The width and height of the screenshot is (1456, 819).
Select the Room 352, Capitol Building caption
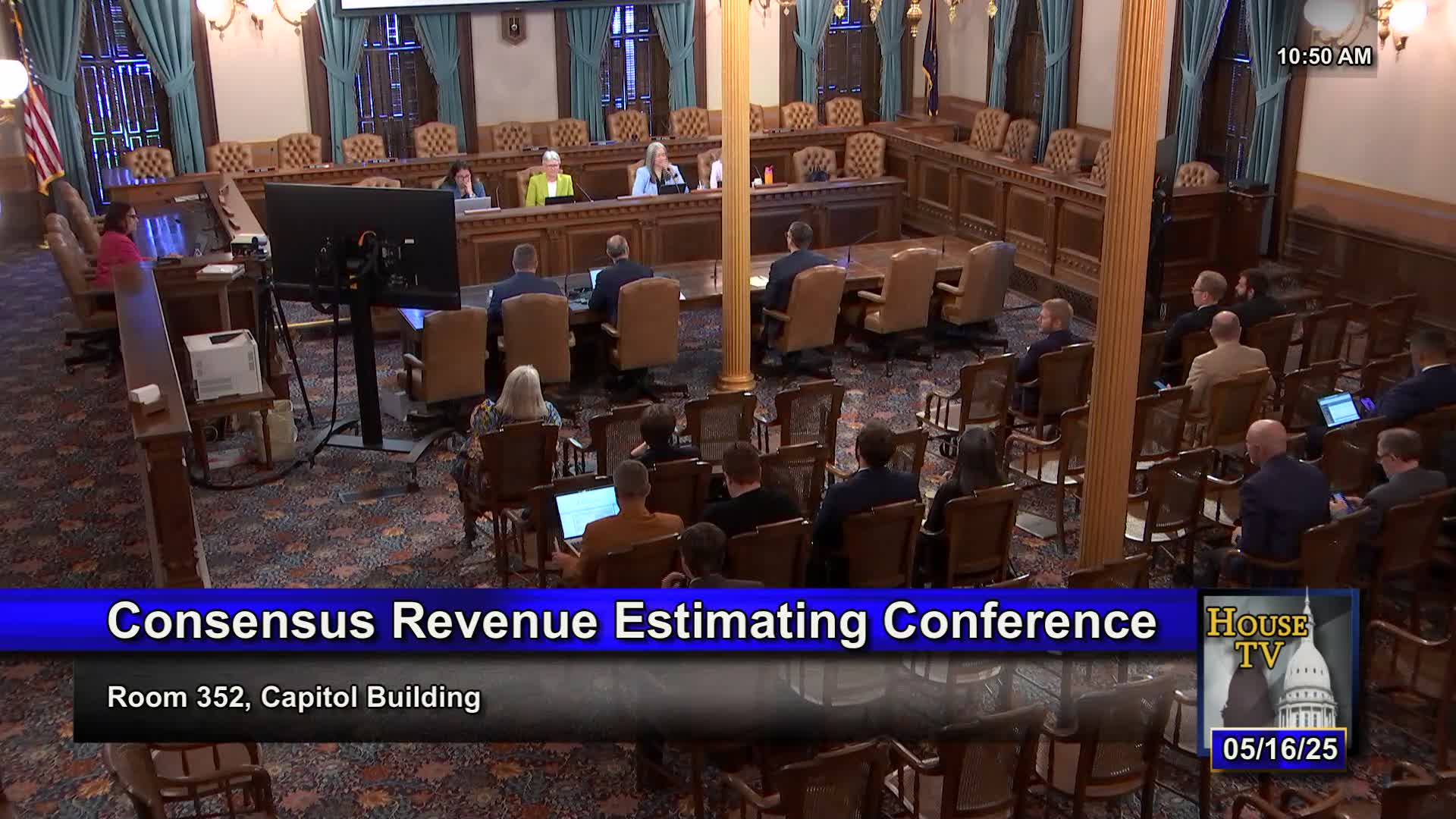[293, 697]
